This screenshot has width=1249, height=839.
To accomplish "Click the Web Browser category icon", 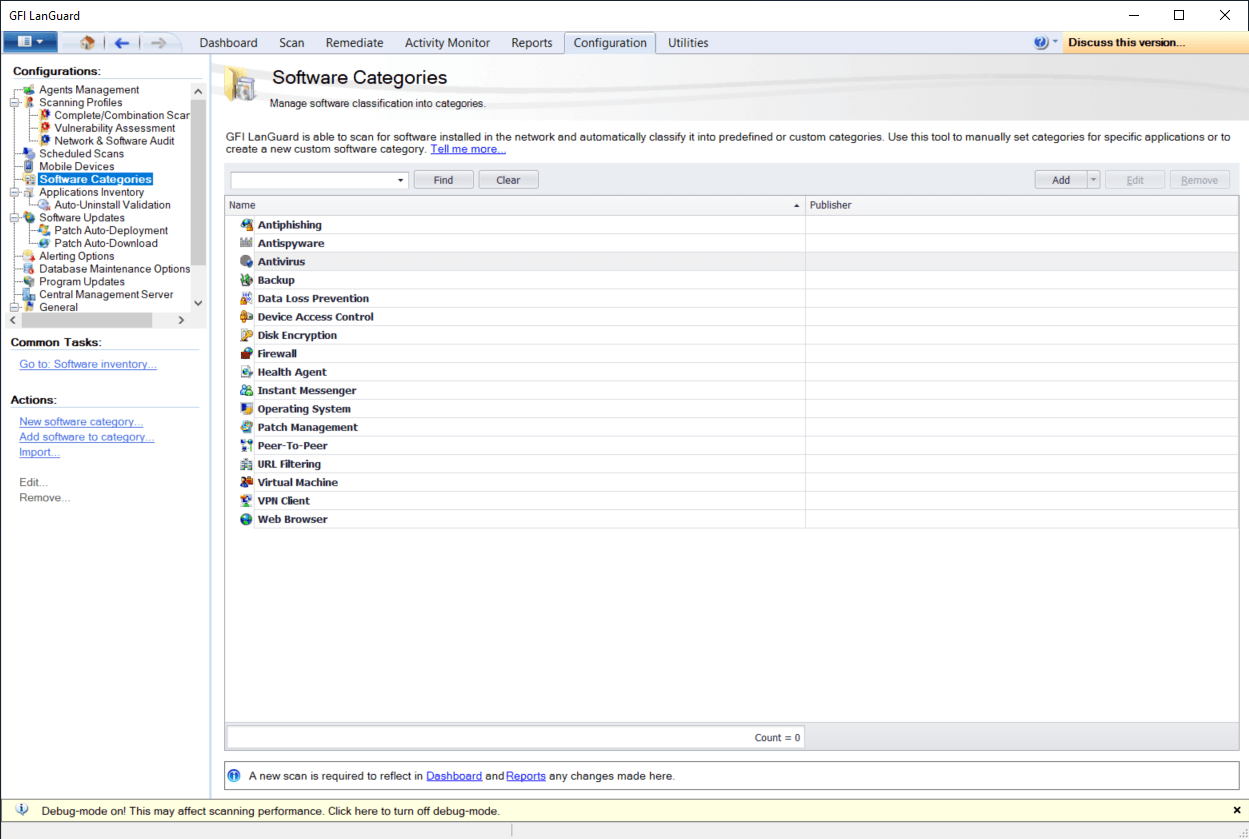I will point(247,519).
